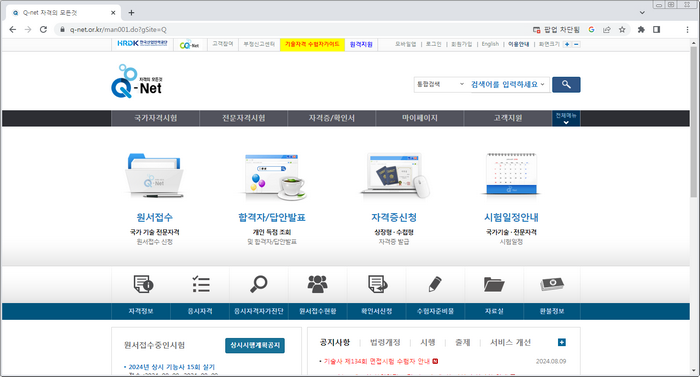
Task: Switch to the 서비스 개선 tab
Action: (x=510, y=343)
